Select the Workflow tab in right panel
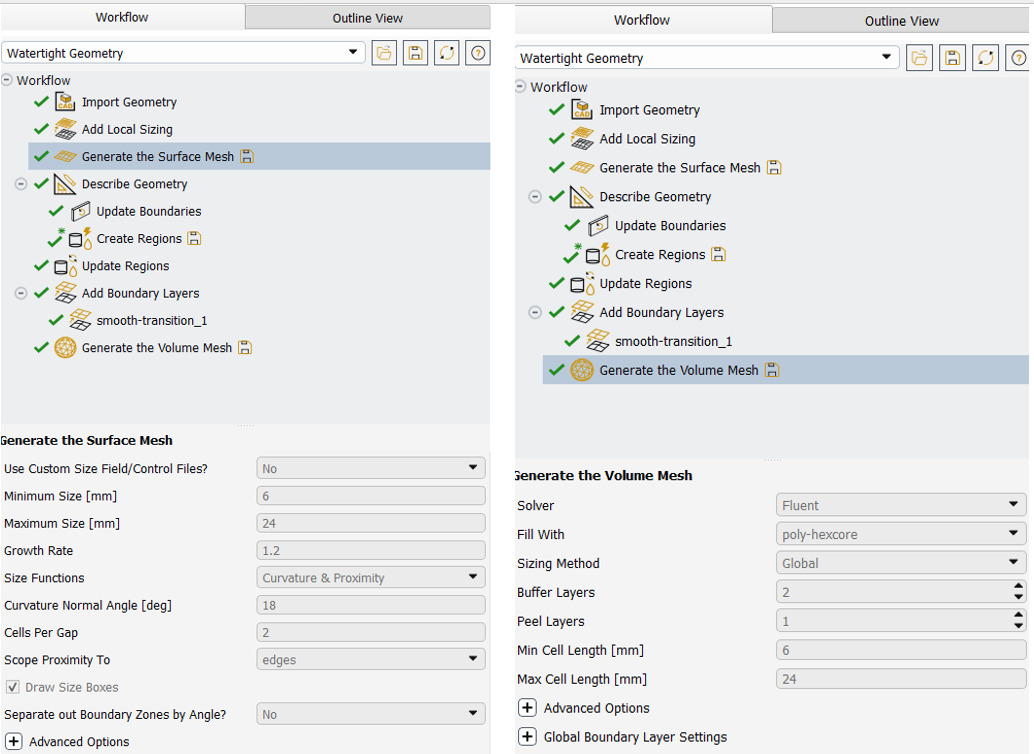 pos(642,20)
